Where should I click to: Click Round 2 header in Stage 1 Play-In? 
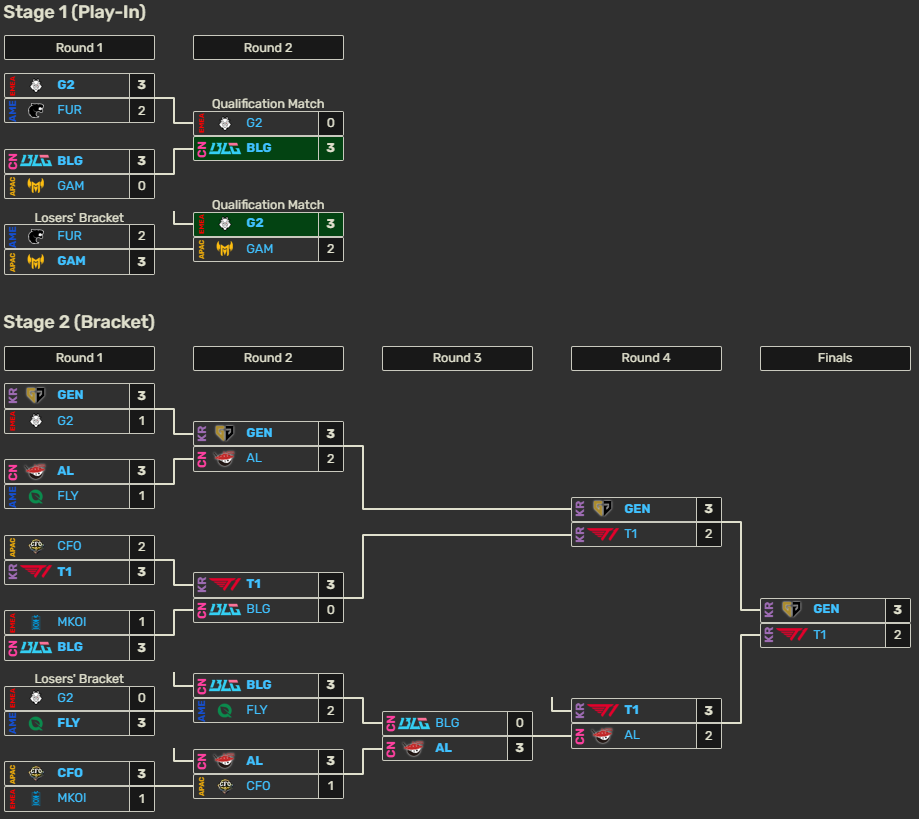click(x=268, y=48)
